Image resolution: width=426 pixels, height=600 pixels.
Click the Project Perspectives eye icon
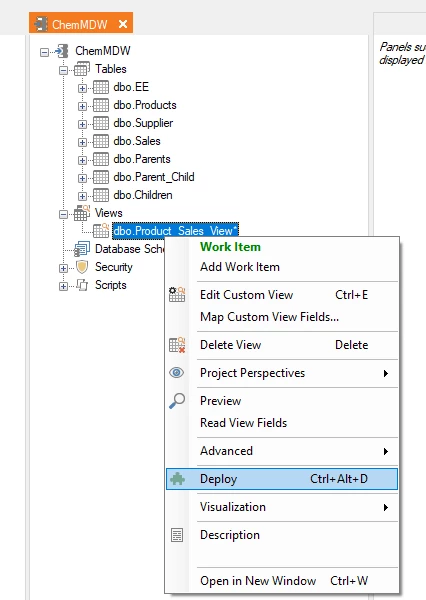pyautogui.click(x=176, y=372)
